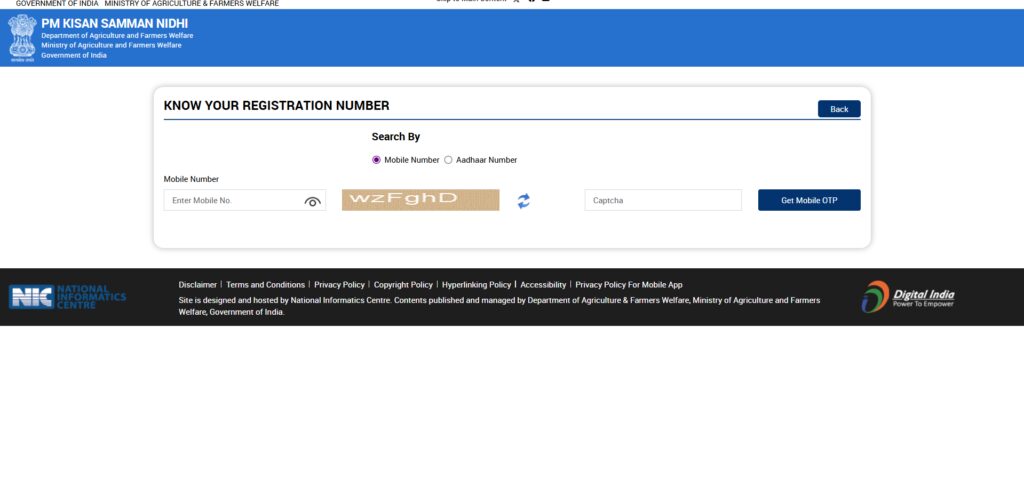Open Privacy Policy For Mobile App link
Image resolution: width=1024 pixels, height=479 pixels.
click(x=629, y=285)
